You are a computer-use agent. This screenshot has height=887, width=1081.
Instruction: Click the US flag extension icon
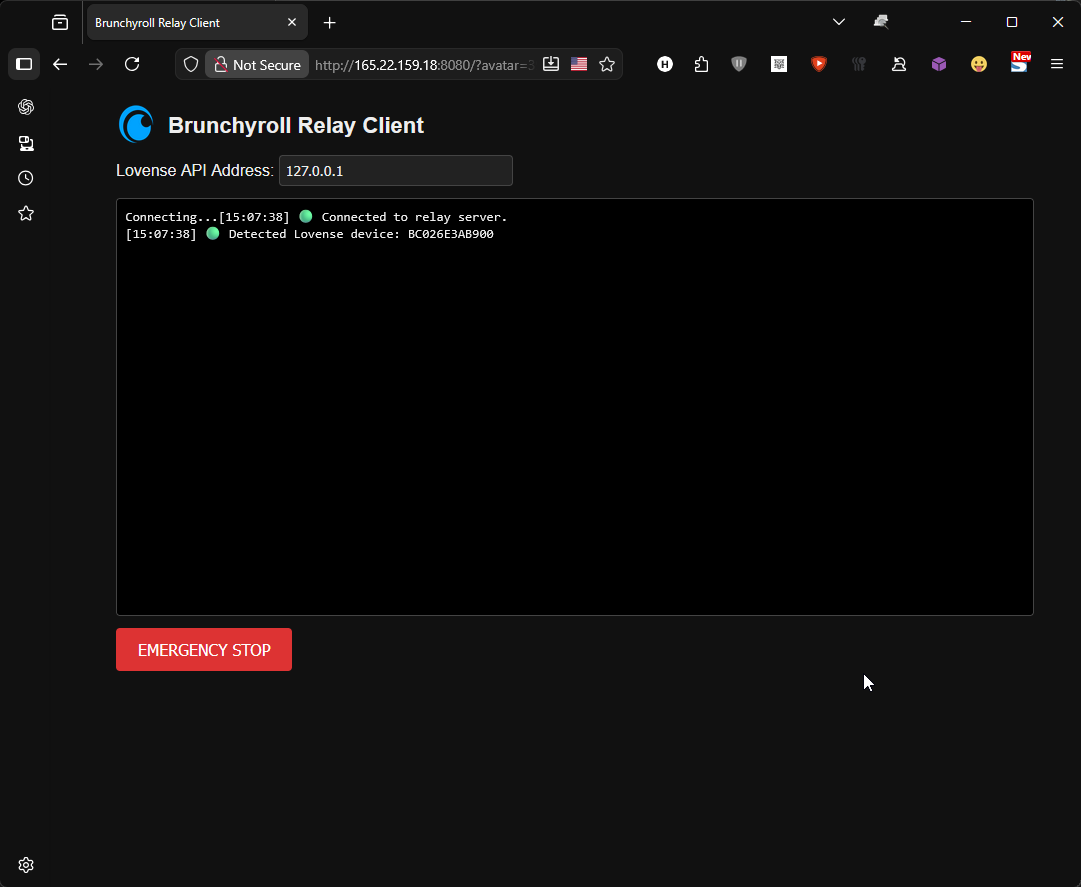[x=579, y=64]
